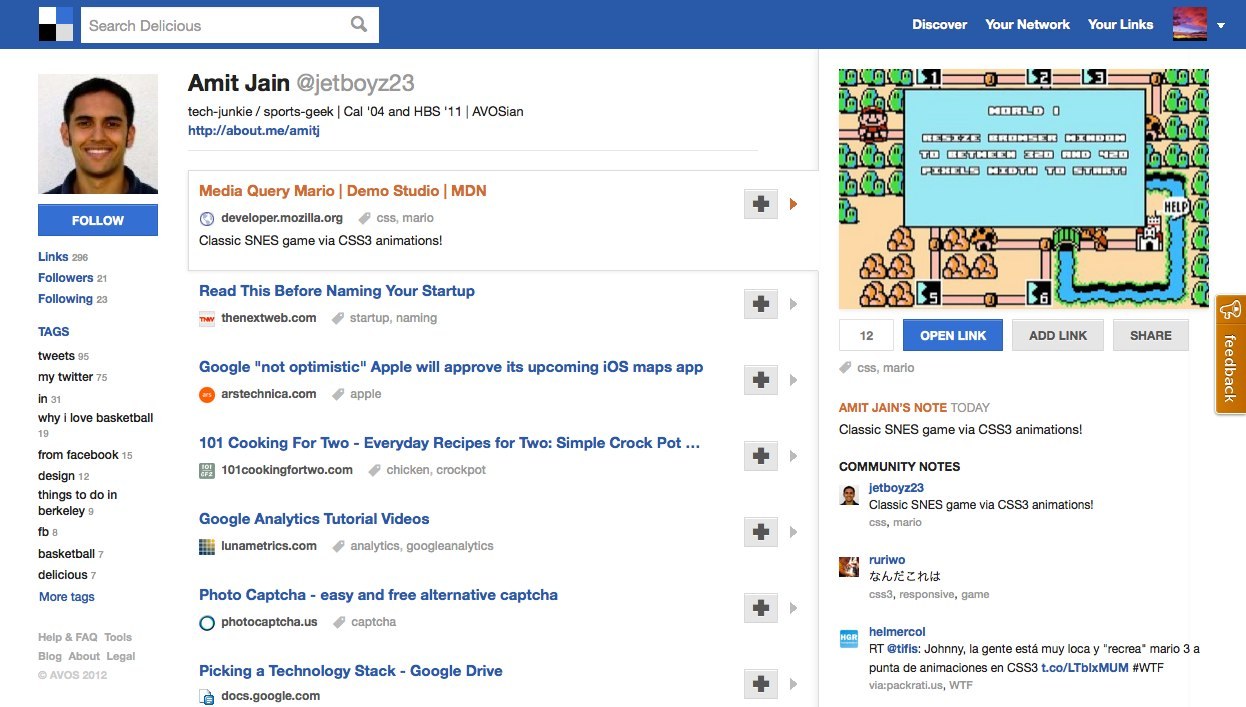Click the Mario game preview thumbnail
This screenshot has height=707, width=1246.
1023,188
